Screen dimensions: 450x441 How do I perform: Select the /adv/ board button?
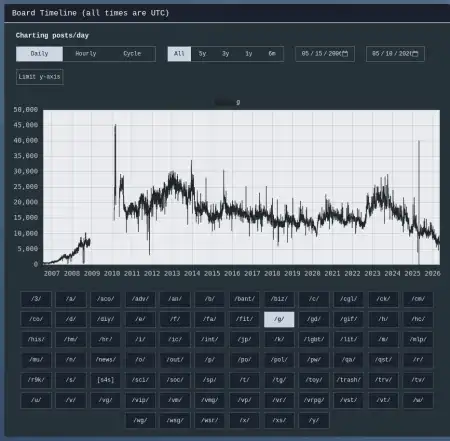[x=140, y=299]
